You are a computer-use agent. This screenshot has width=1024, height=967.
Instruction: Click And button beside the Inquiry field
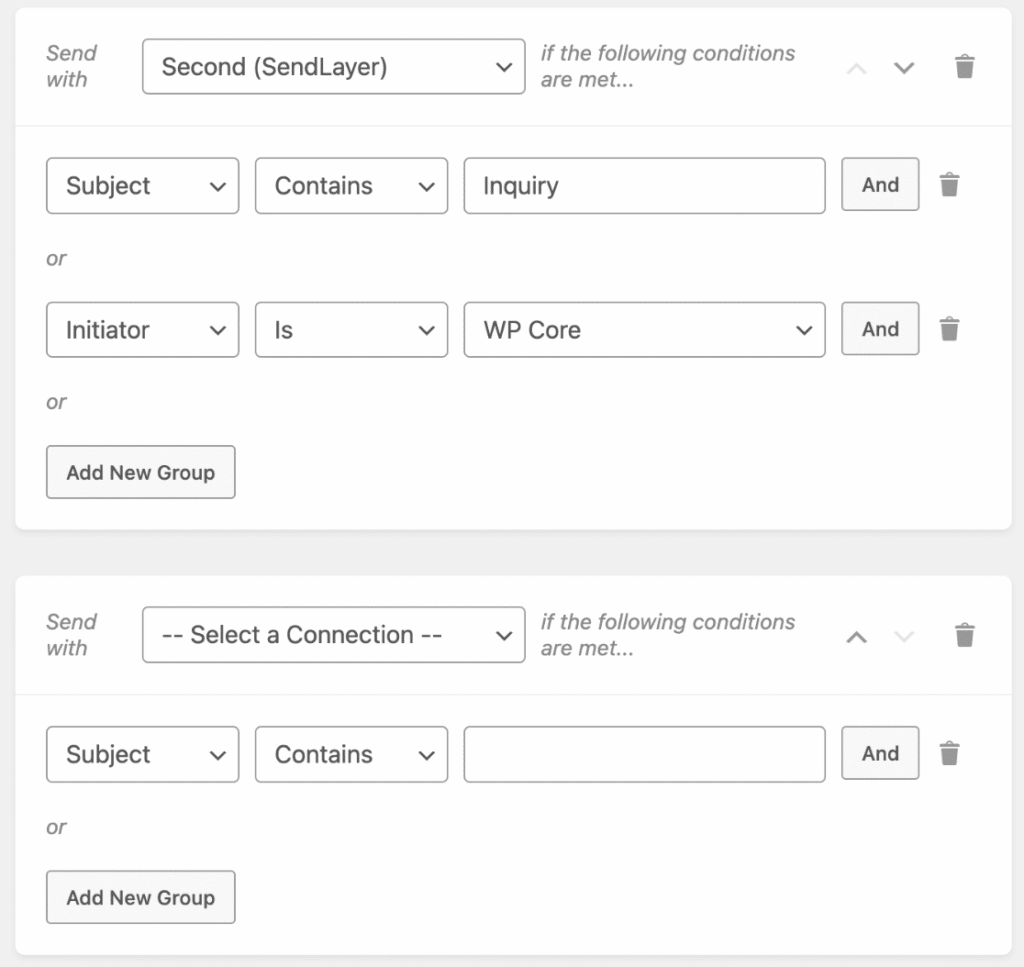point(880,185)
